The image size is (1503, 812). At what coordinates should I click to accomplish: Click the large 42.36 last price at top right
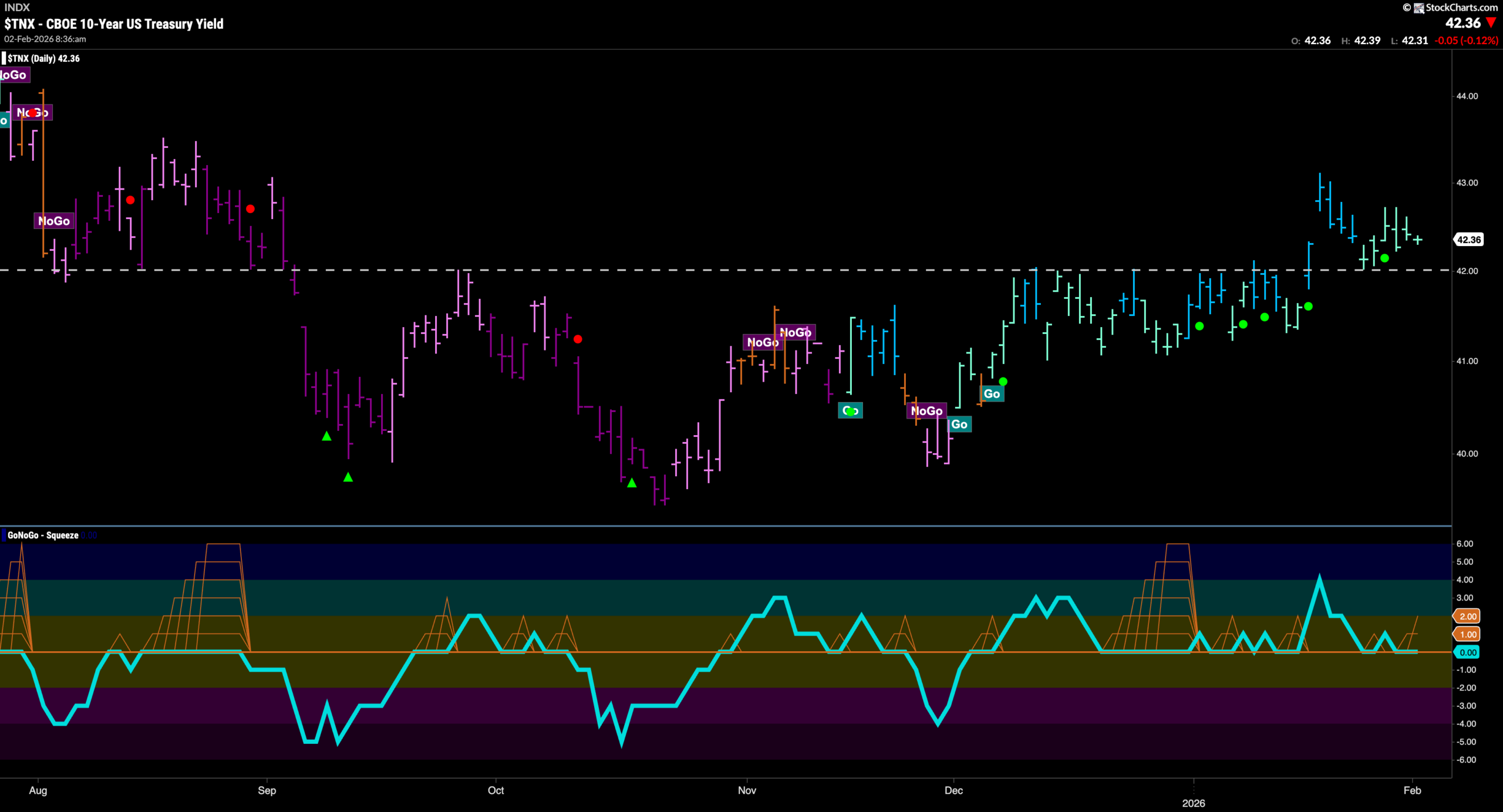[x=1462, y=23]
